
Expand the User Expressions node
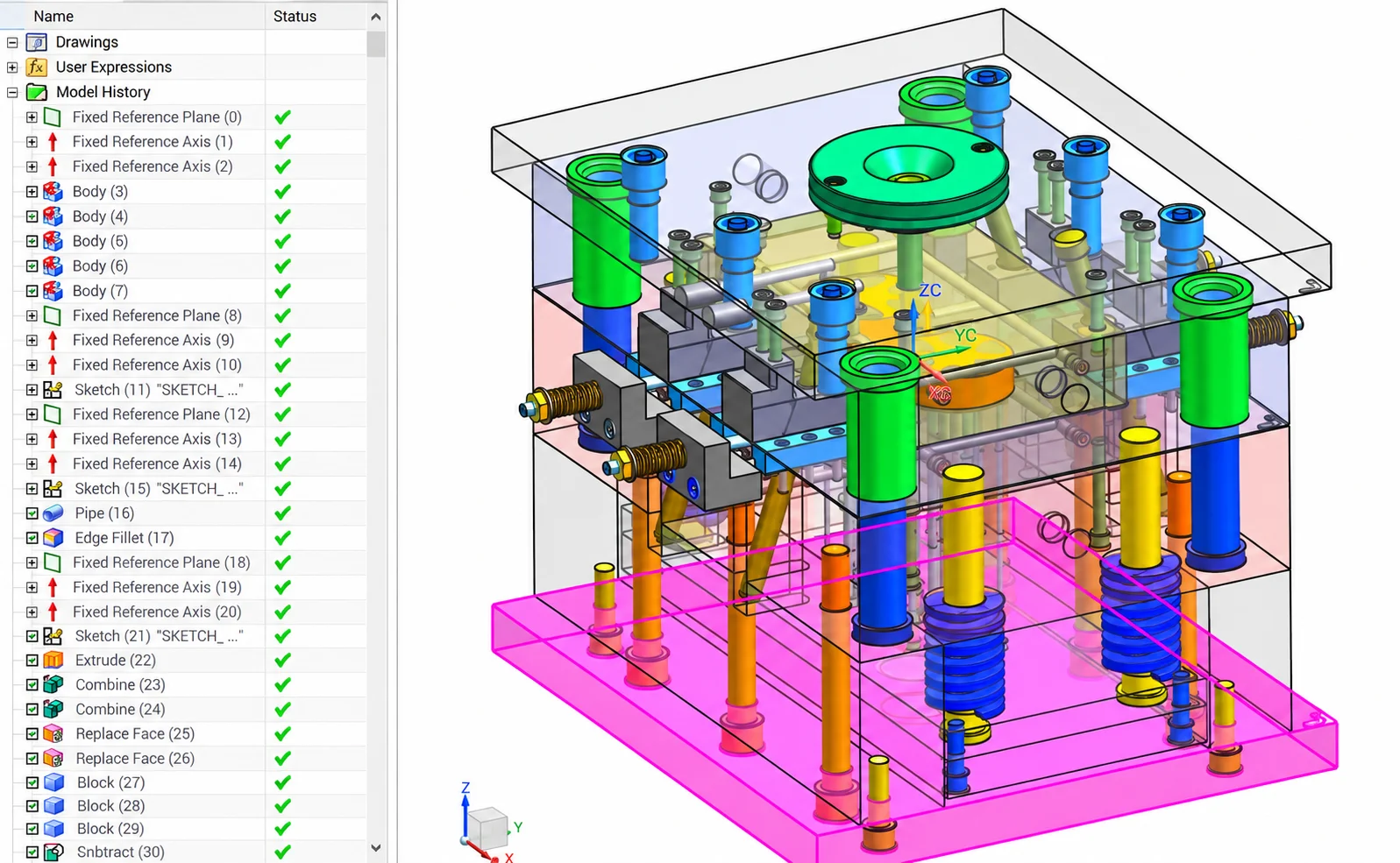click(12, 67)
